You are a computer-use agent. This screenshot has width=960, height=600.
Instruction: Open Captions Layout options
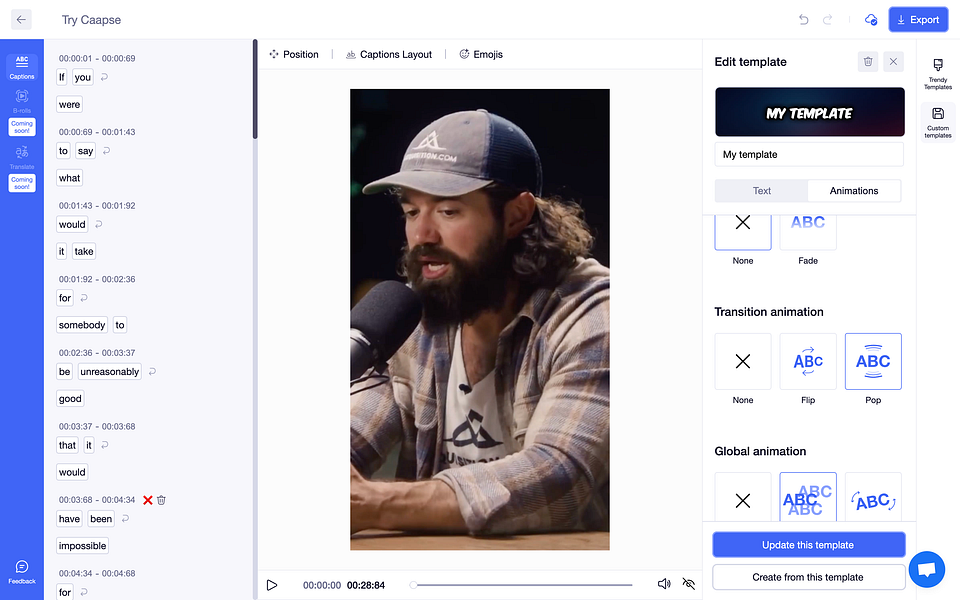(389, 54)
